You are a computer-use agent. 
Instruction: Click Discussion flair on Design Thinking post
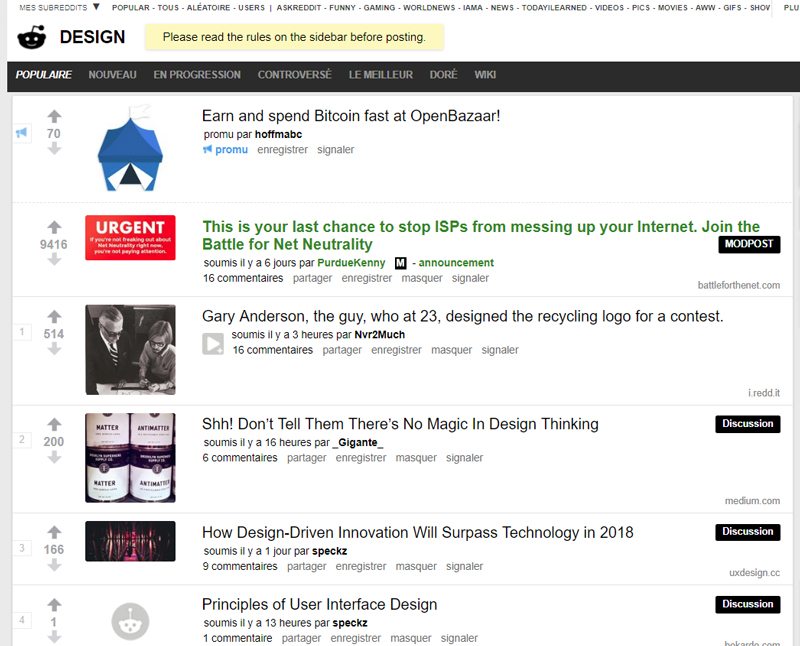tap(747, 424)
